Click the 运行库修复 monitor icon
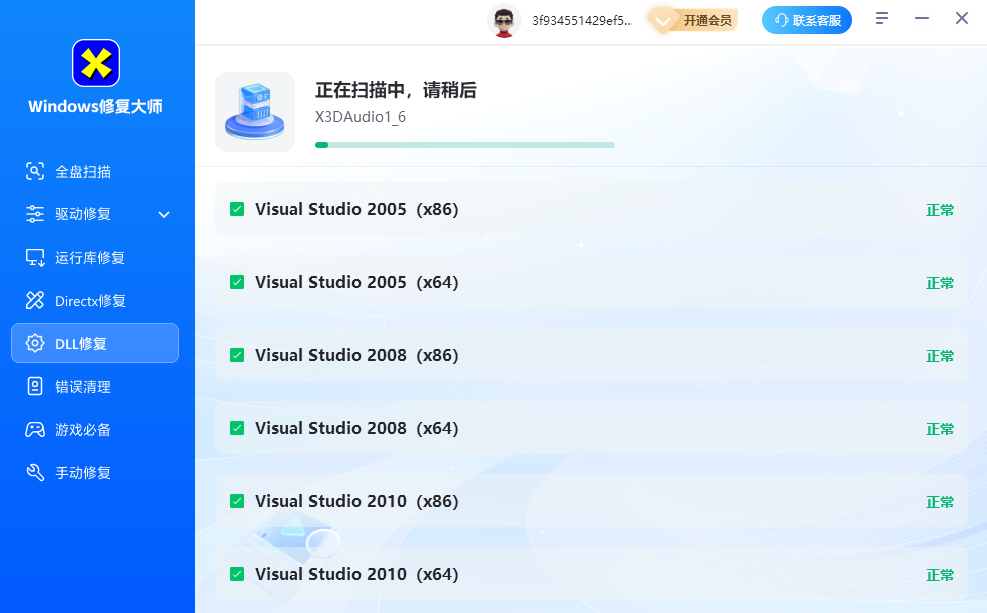Viewport: 987px width, 613px height. point(35,257)
